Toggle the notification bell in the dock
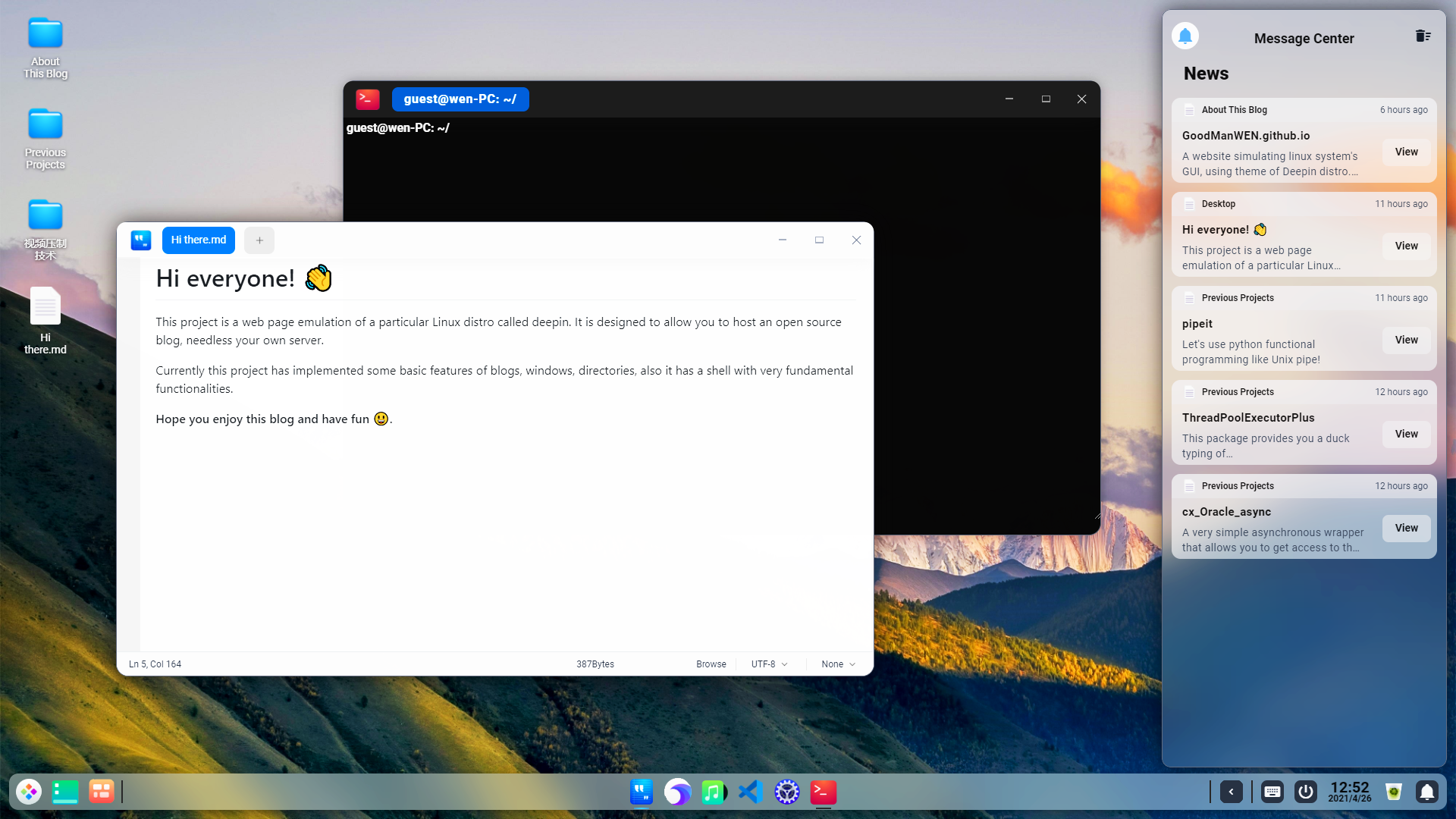 tap(1426, 792)
